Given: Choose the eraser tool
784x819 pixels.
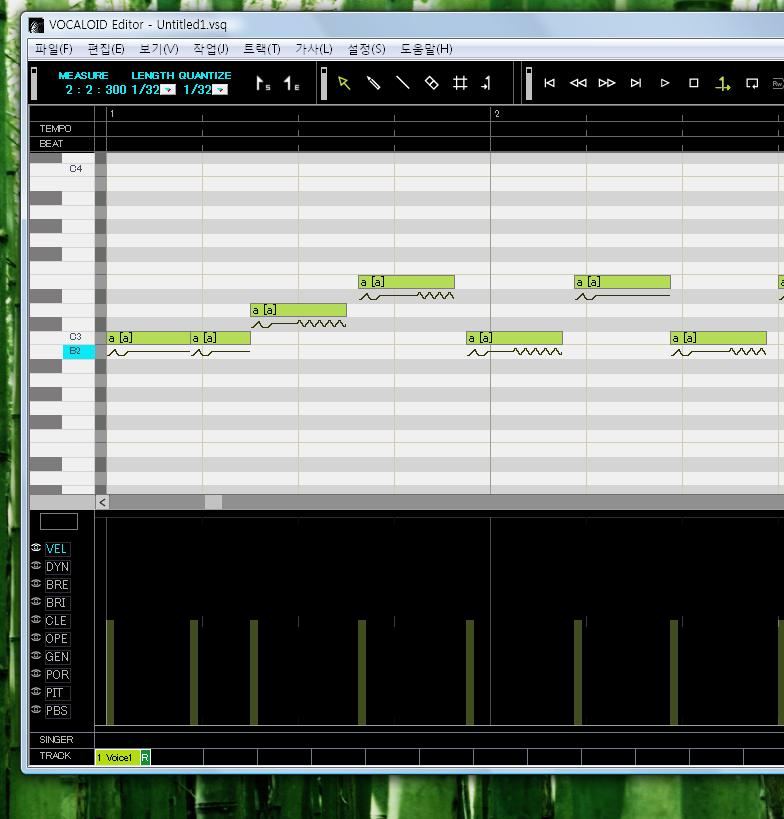Looking at the screenshot, I should 431,84.
